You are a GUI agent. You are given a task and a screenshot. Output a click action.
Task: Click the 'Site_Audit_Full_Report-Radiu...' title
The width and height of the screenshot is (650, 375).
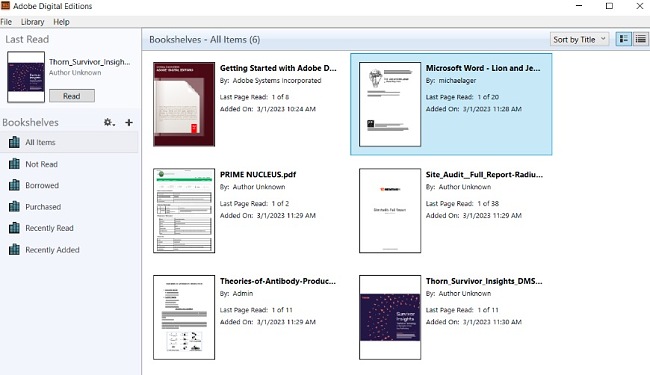[484, 174]
